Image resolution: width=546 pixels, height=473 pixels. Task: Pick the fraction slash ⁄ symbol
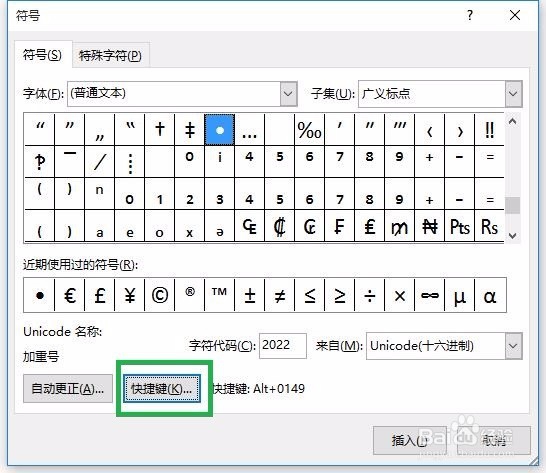point(100,162)
